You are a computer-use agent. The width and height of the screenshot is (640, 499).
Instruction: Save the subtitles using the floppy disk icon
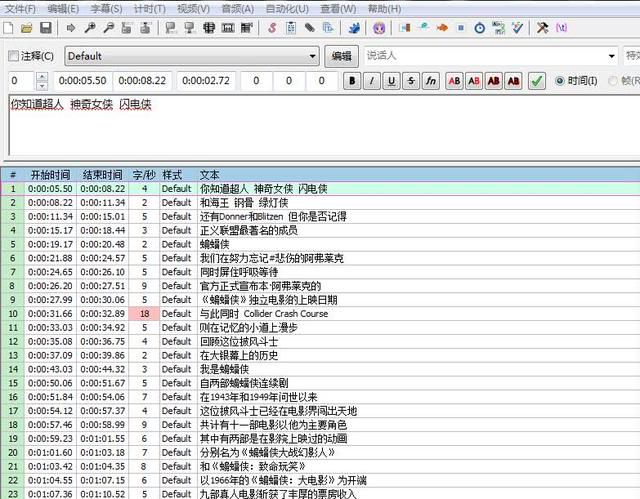(46, 28)
